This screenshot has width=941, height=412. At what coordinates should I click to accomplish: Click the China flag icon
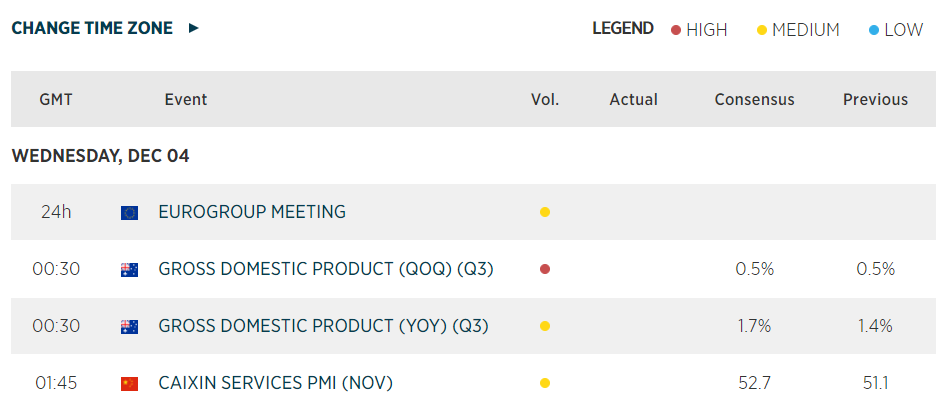click(129, 383)
